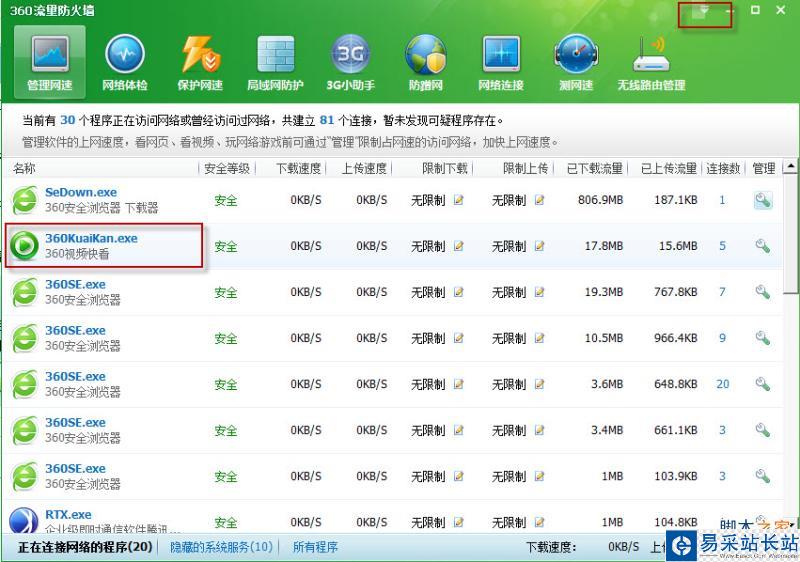Viewport: 800px width, 562px height.
Task: Switch to 隐藏的系统服务(10) tab
Action: click(221, 547)
